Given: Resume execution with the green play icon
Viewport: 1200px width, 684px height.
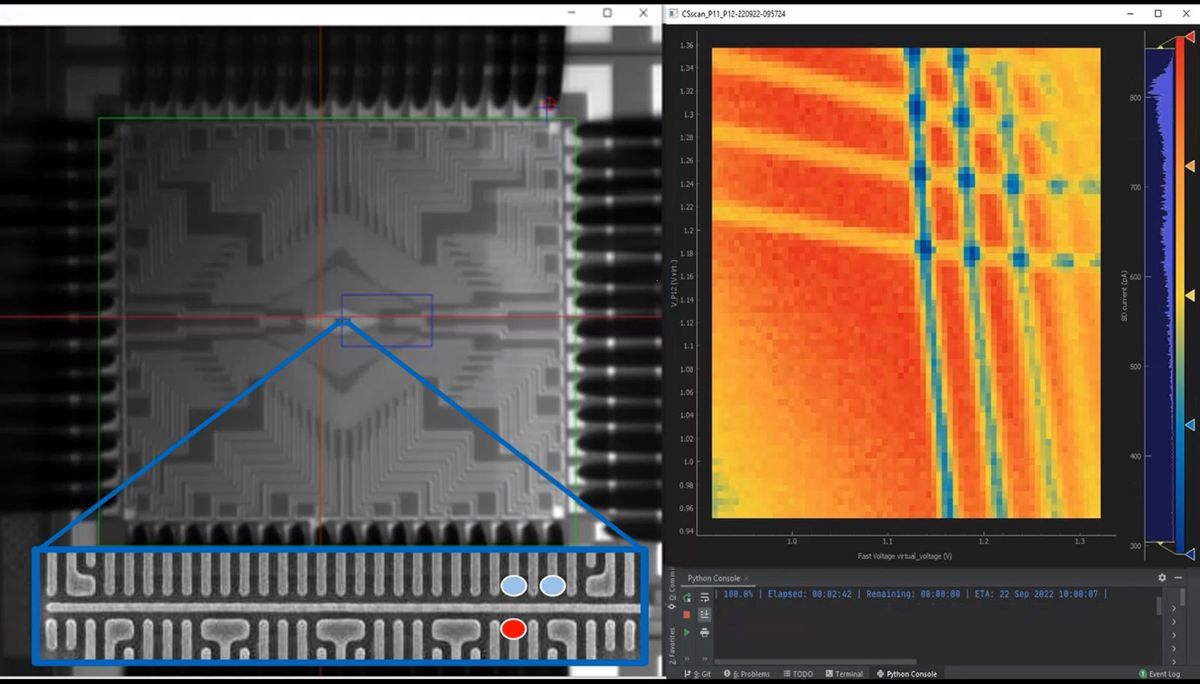Looking at the screenshot, I should click(x=686, y=632).
